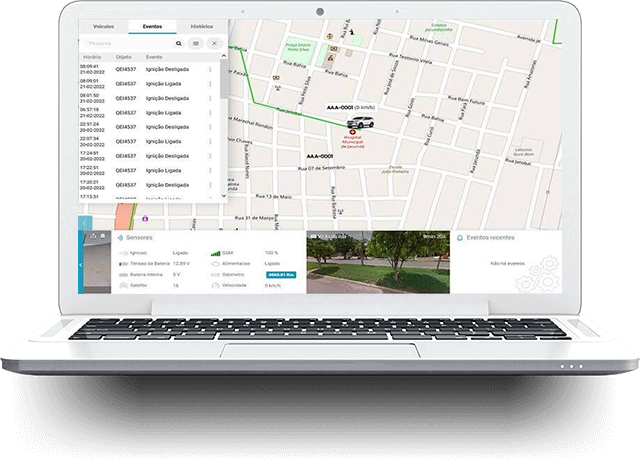Image resolution: width=640 pixels, height=461 pixels.
Task: Clear search with the X button
Action: (213, 44)
